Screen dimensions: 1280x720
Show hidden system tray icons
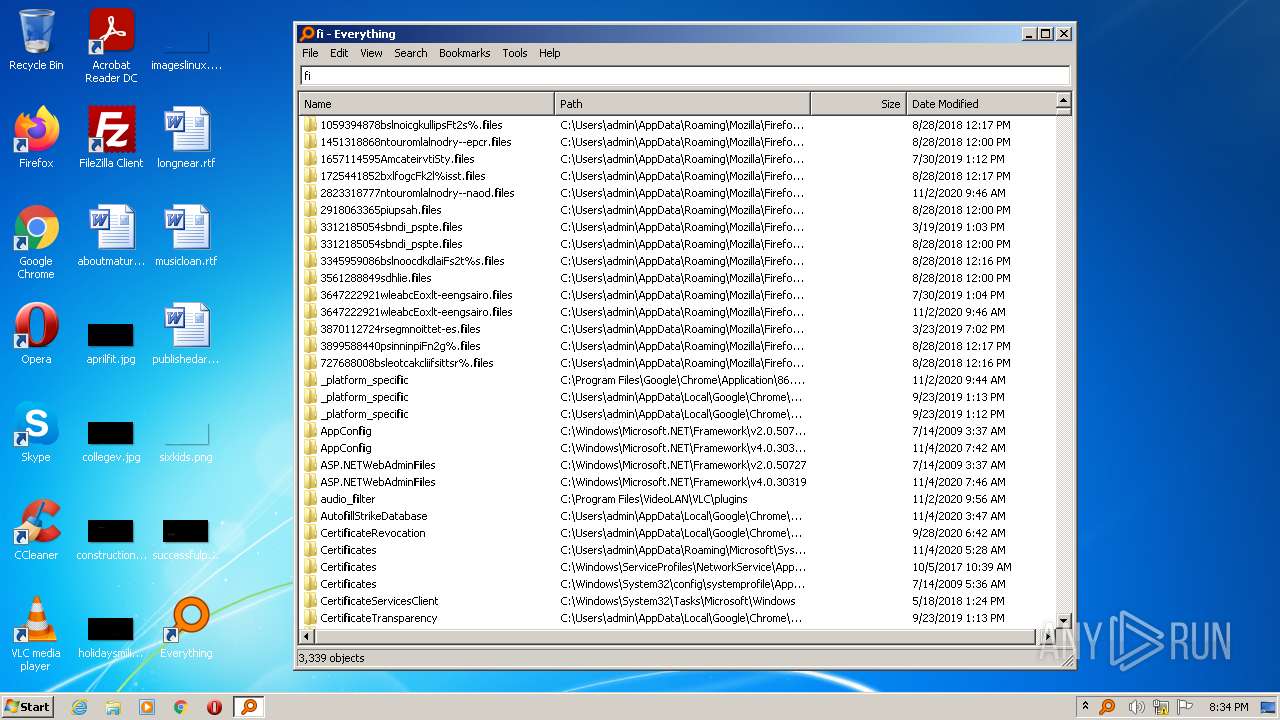coord(1086,707)
